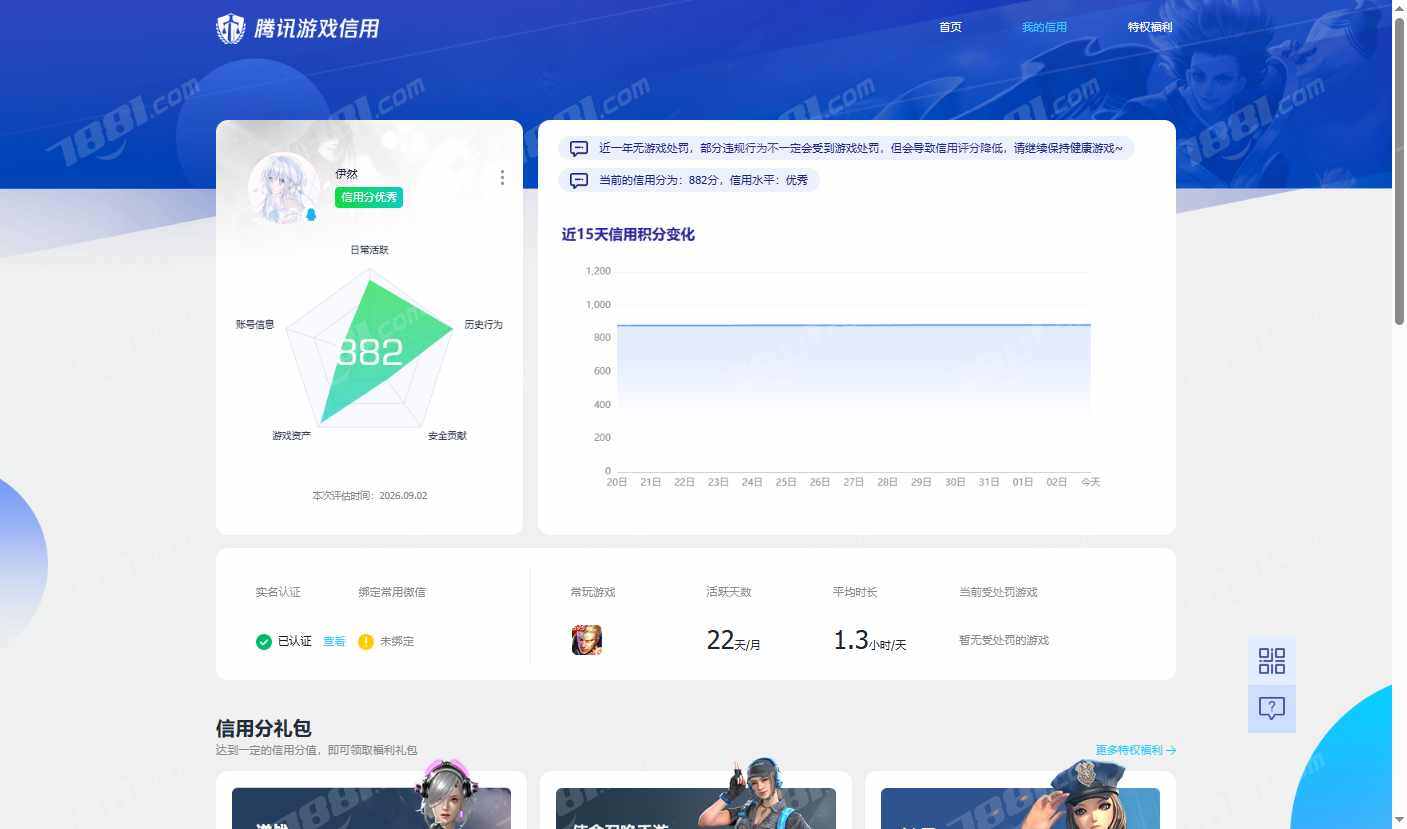The height and width of the screenshot is (829, 1407).
Task: Click the message icon beside 当前的信用分为 notice
Action: coord(579,180)
